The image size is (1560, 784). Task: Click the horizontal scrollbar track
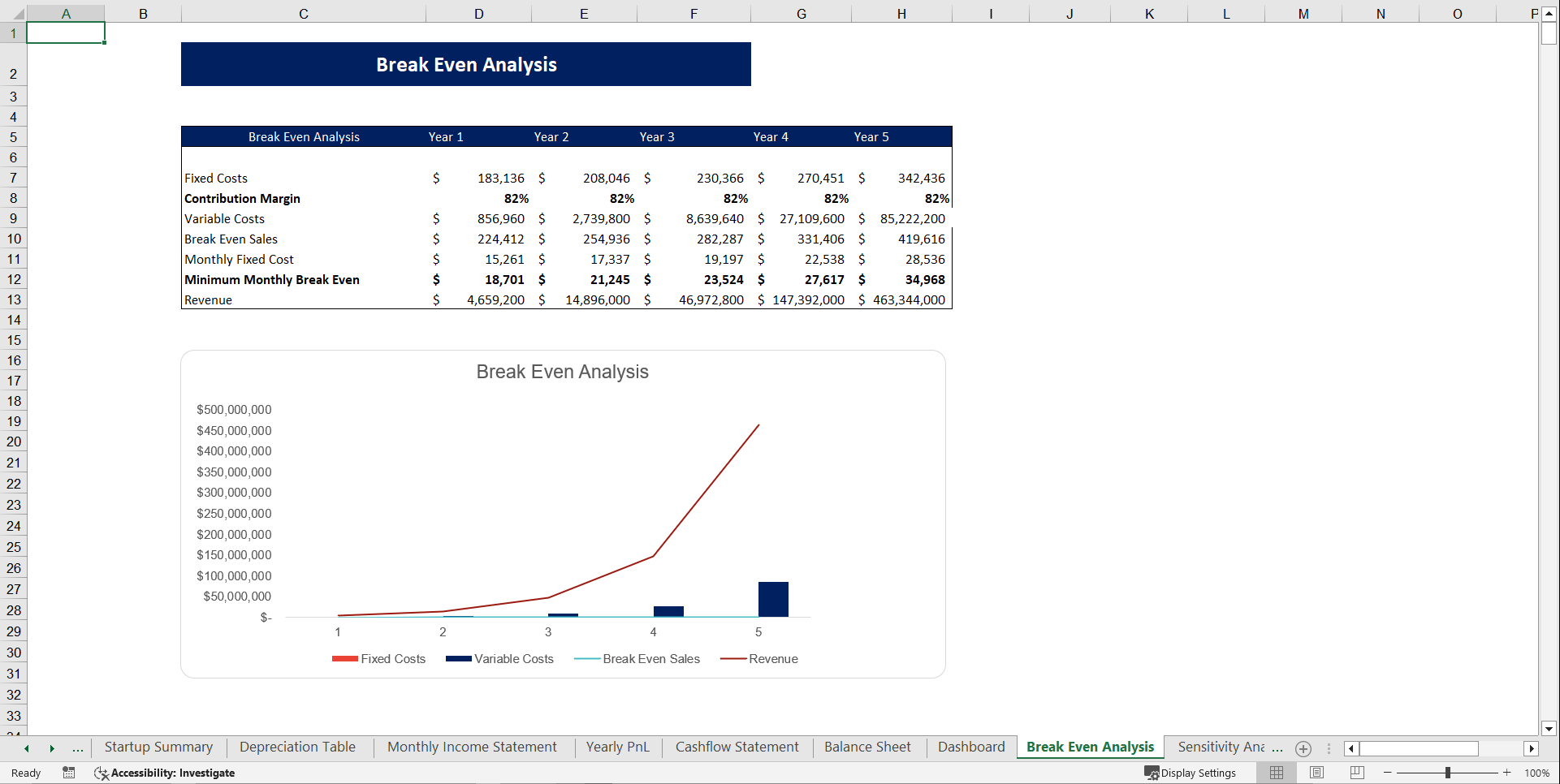pyautogui.click(x=1501, y=748)
